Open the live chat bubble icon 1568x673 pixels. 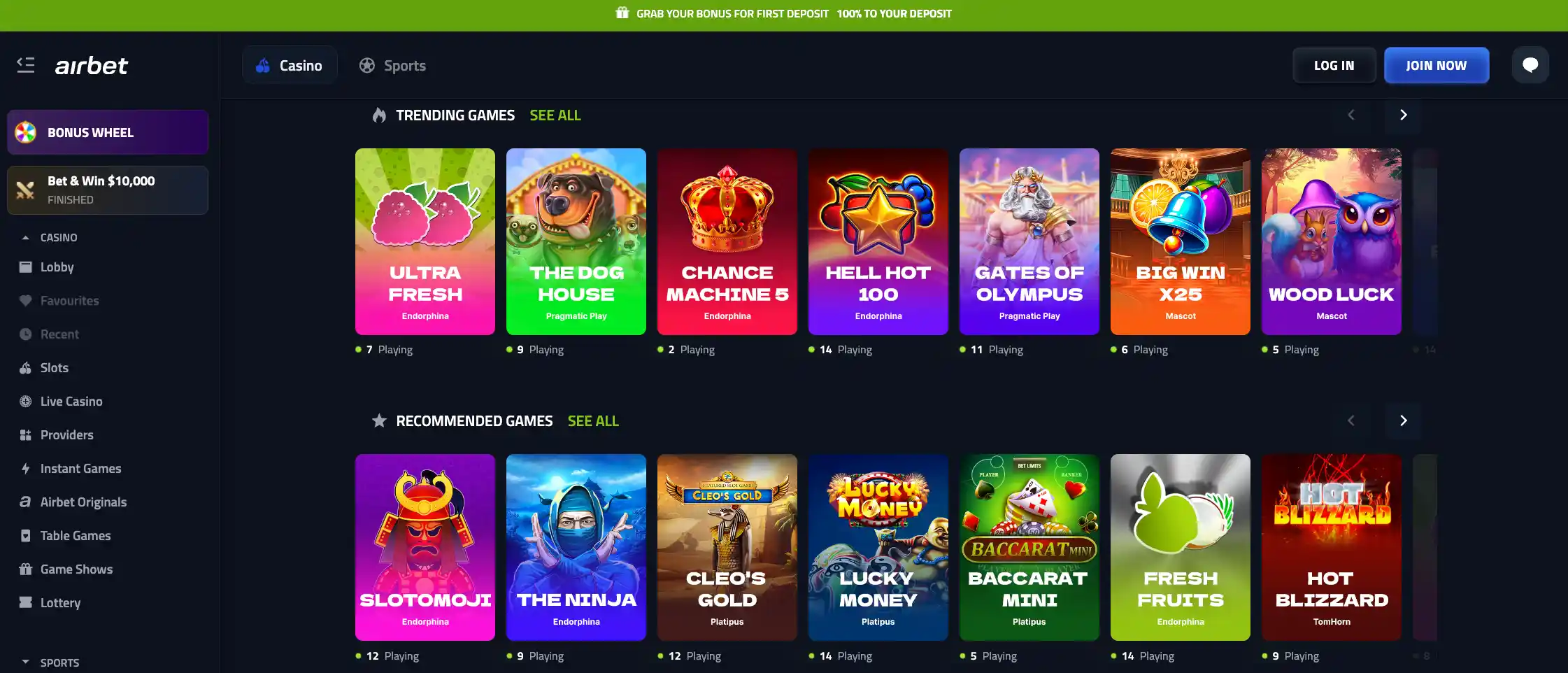tap(1530, 65)
